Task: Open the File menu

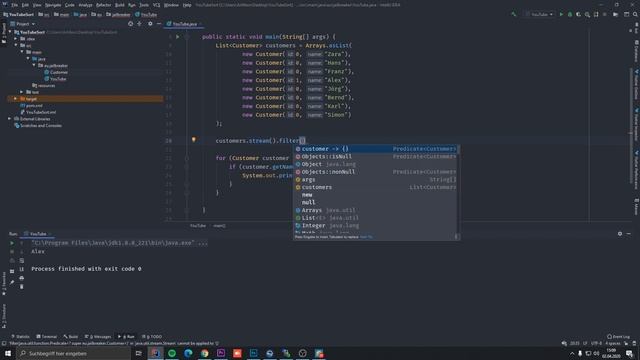Action: [x=15, y=5]
